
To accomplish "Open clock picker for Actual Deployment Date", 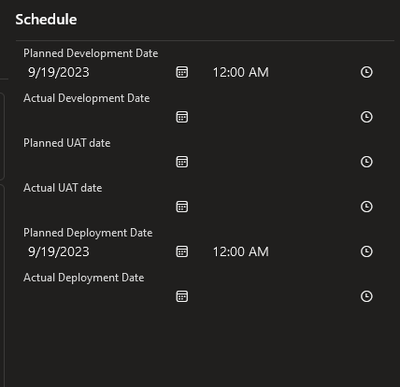I will pyautogui.click(x=367, y=296).
